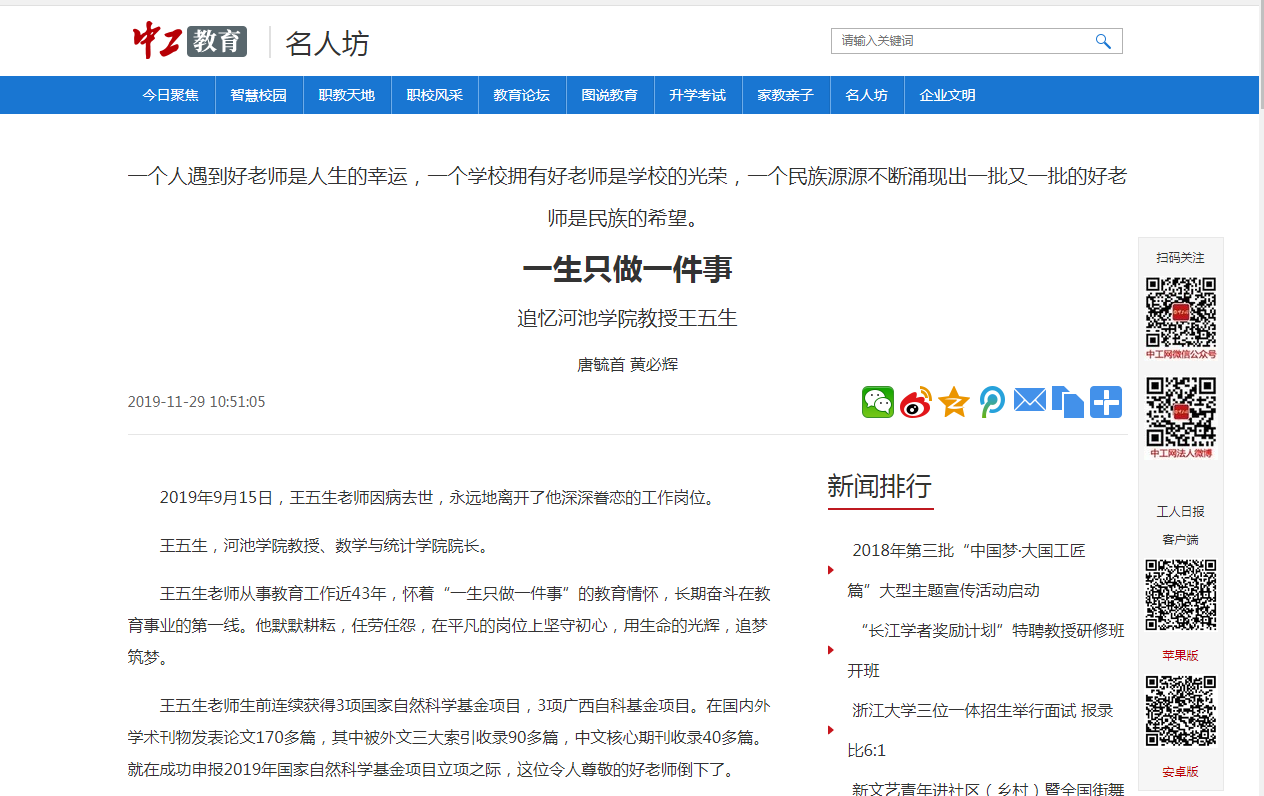Open the 企业文明 menu item
This screenshot has width=1264, height=796.
947,95
